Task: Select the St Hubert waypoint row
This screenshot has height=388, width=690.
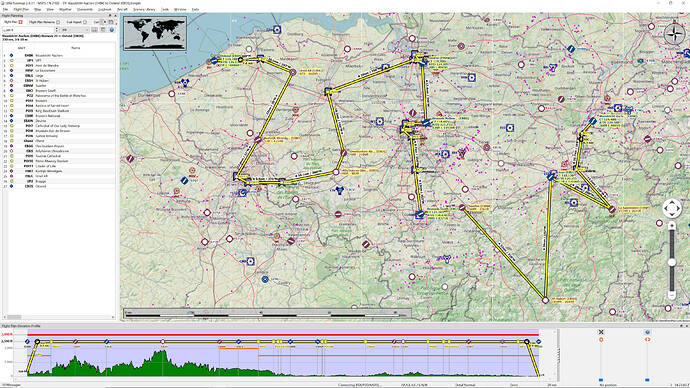Action: tap(59, 81)
